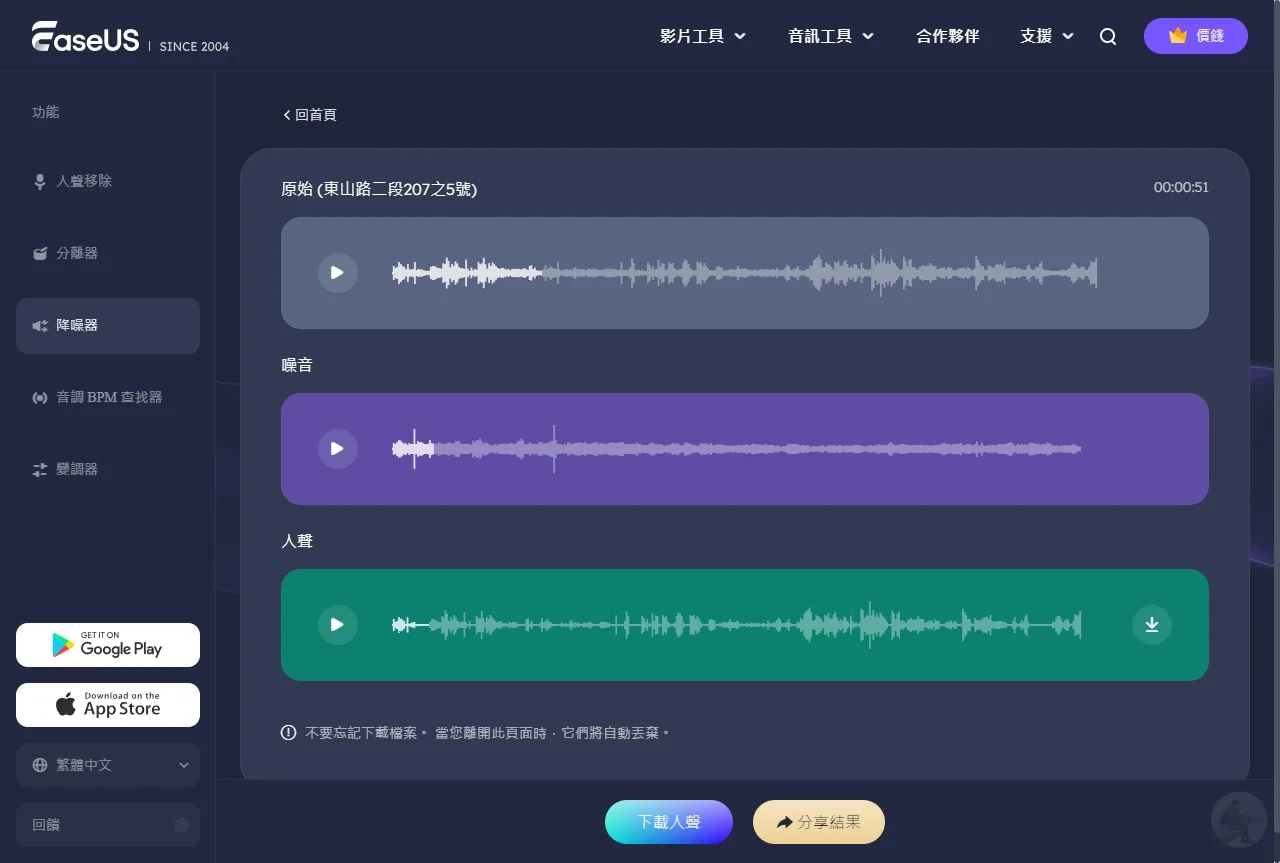Seek within the 人聲 waveform
The width and height of the screenshot is (1280, 863).
tap(737, 625)
